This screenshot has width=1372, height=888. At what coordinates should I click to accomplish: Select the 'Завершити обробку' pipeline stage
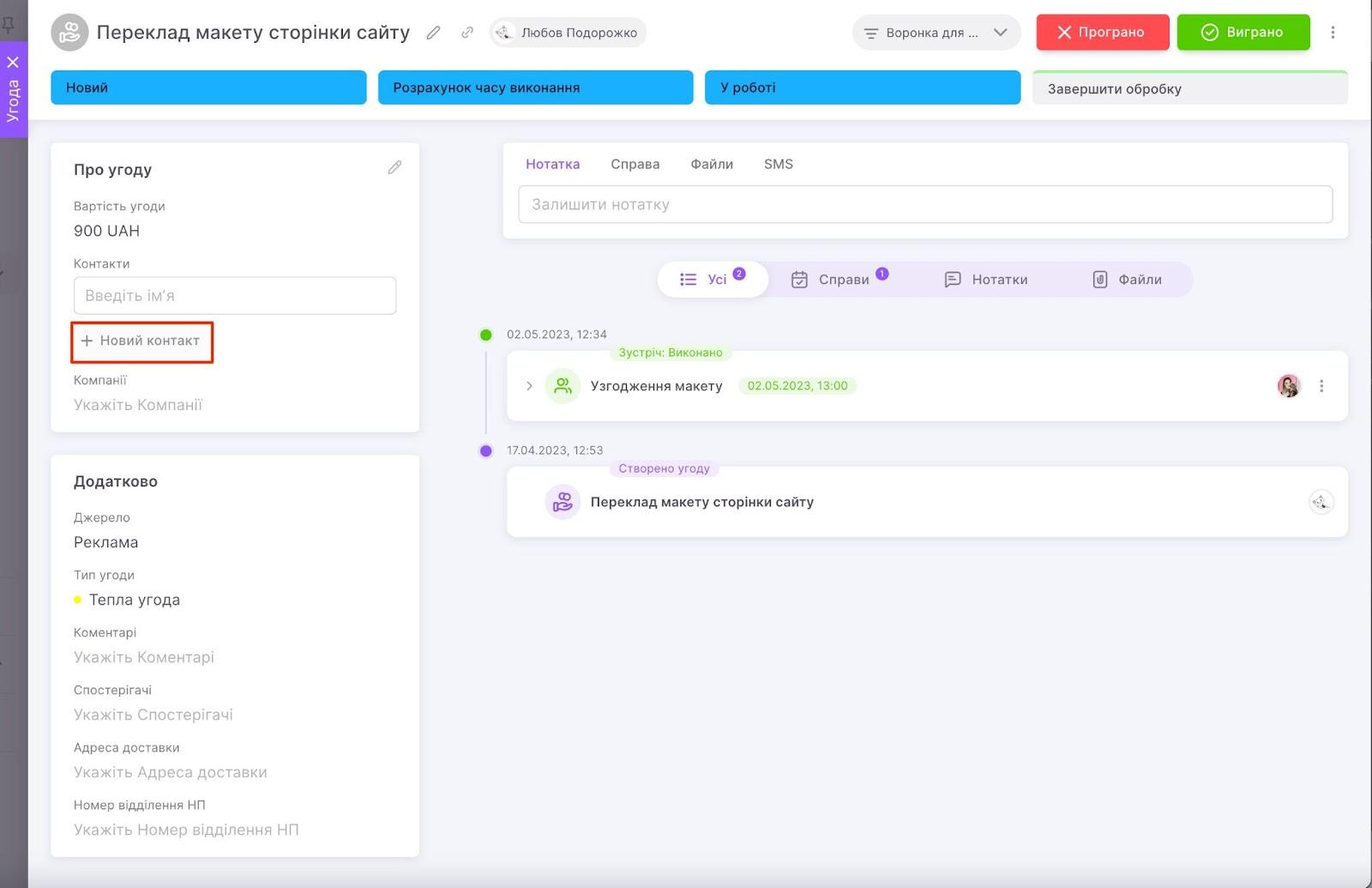point(1189,88)
